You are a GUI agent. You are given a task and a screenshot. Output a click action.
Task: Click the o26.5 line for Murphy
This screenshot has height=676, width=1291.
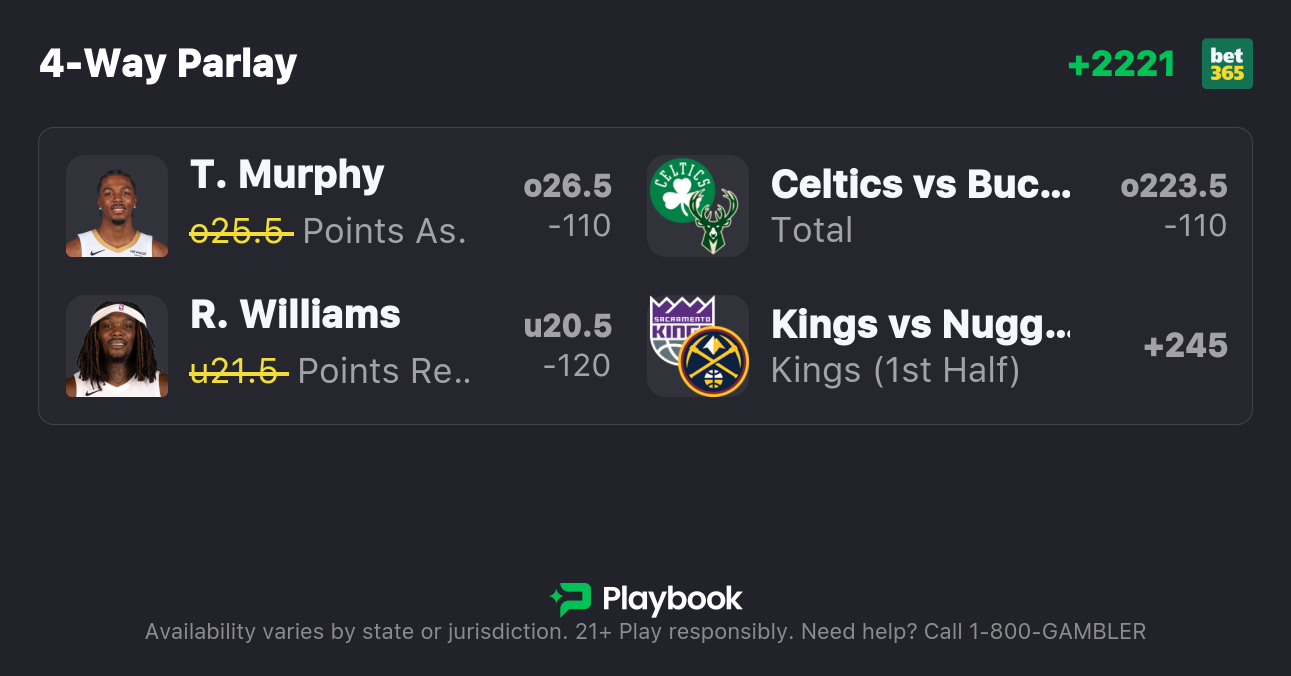tap(567, 186)
